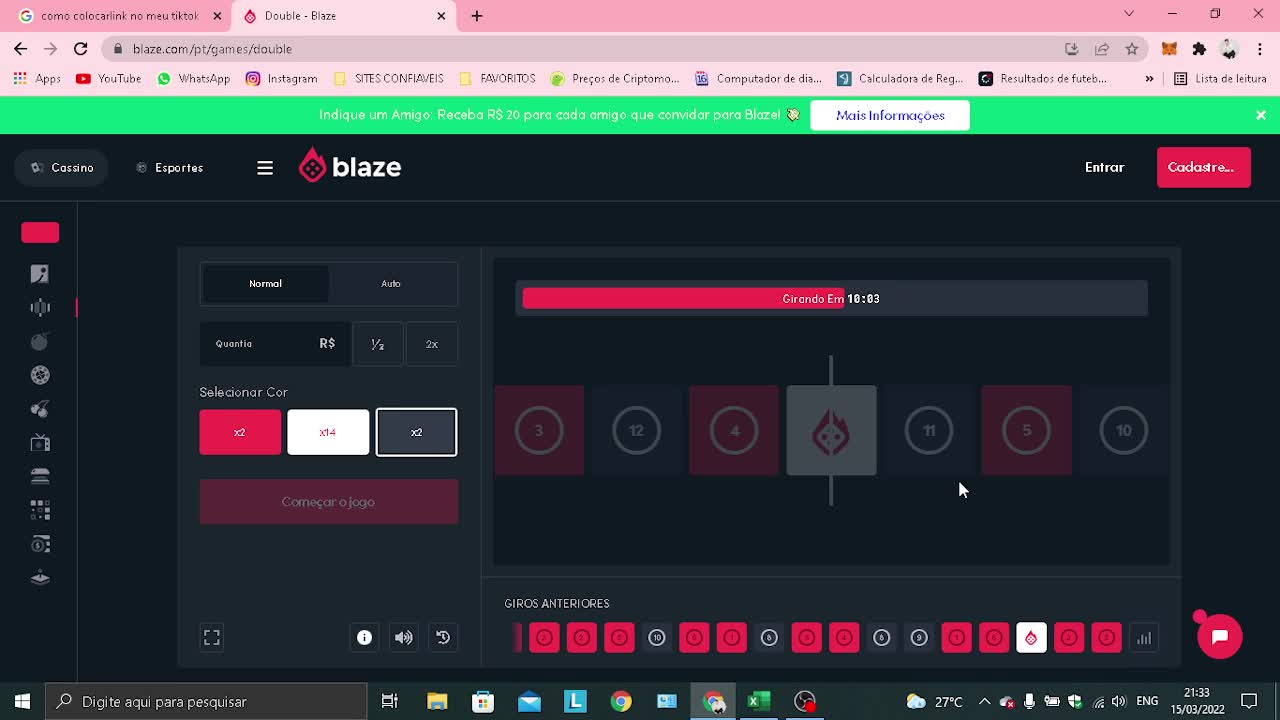Open the roulette wheel icon in sidebar
Viewport: 1280px width, 720px height.
(40, 376)
